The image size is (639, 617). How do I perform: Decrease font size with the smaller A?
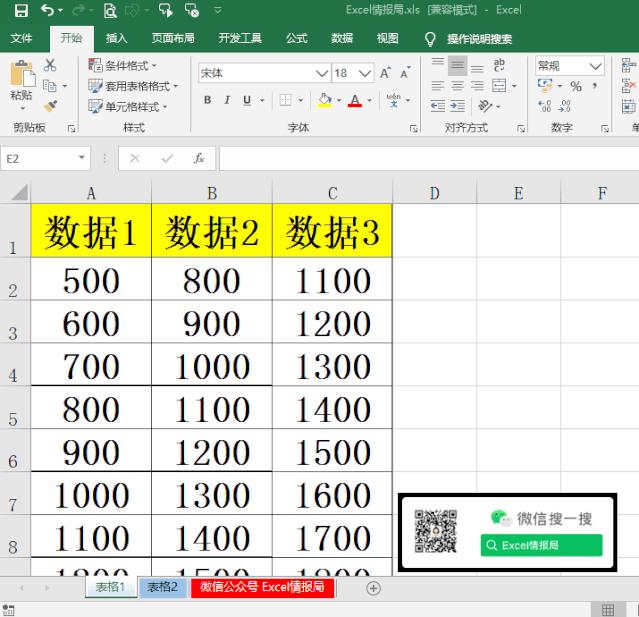[405, 73]
